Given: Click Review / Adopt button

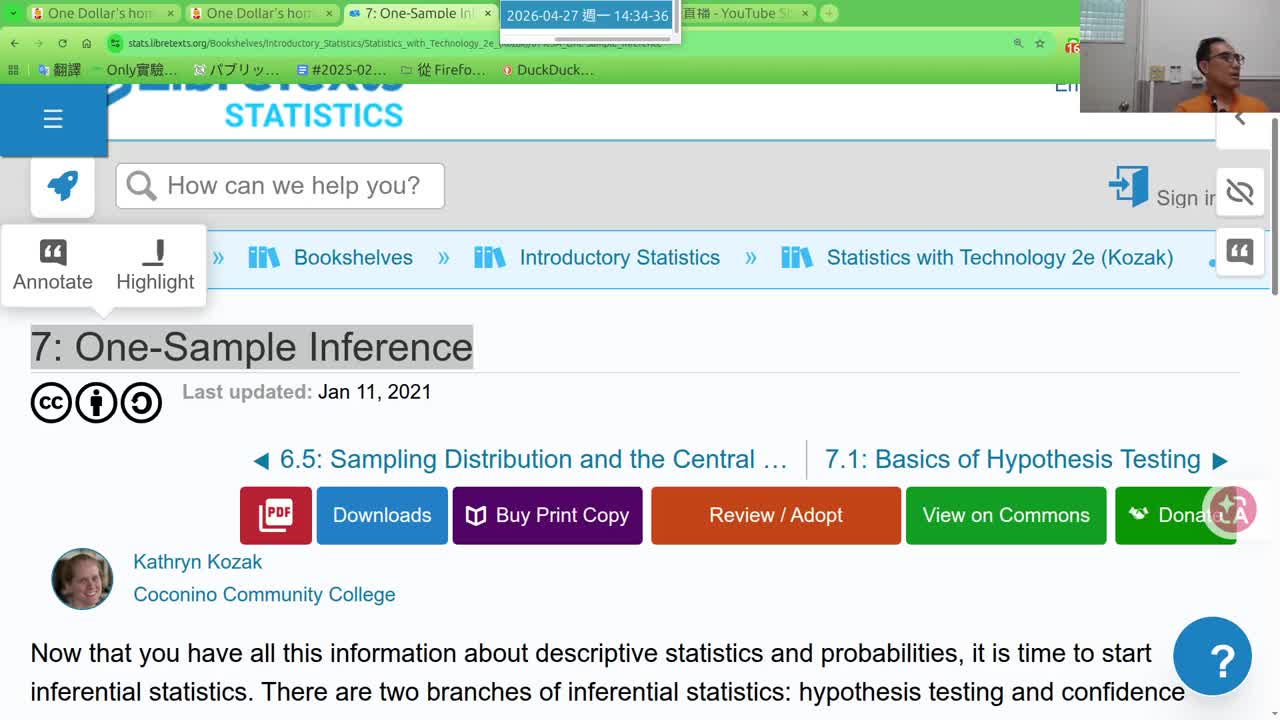Looking at the screenshot, I should click(x=776, y=515).
